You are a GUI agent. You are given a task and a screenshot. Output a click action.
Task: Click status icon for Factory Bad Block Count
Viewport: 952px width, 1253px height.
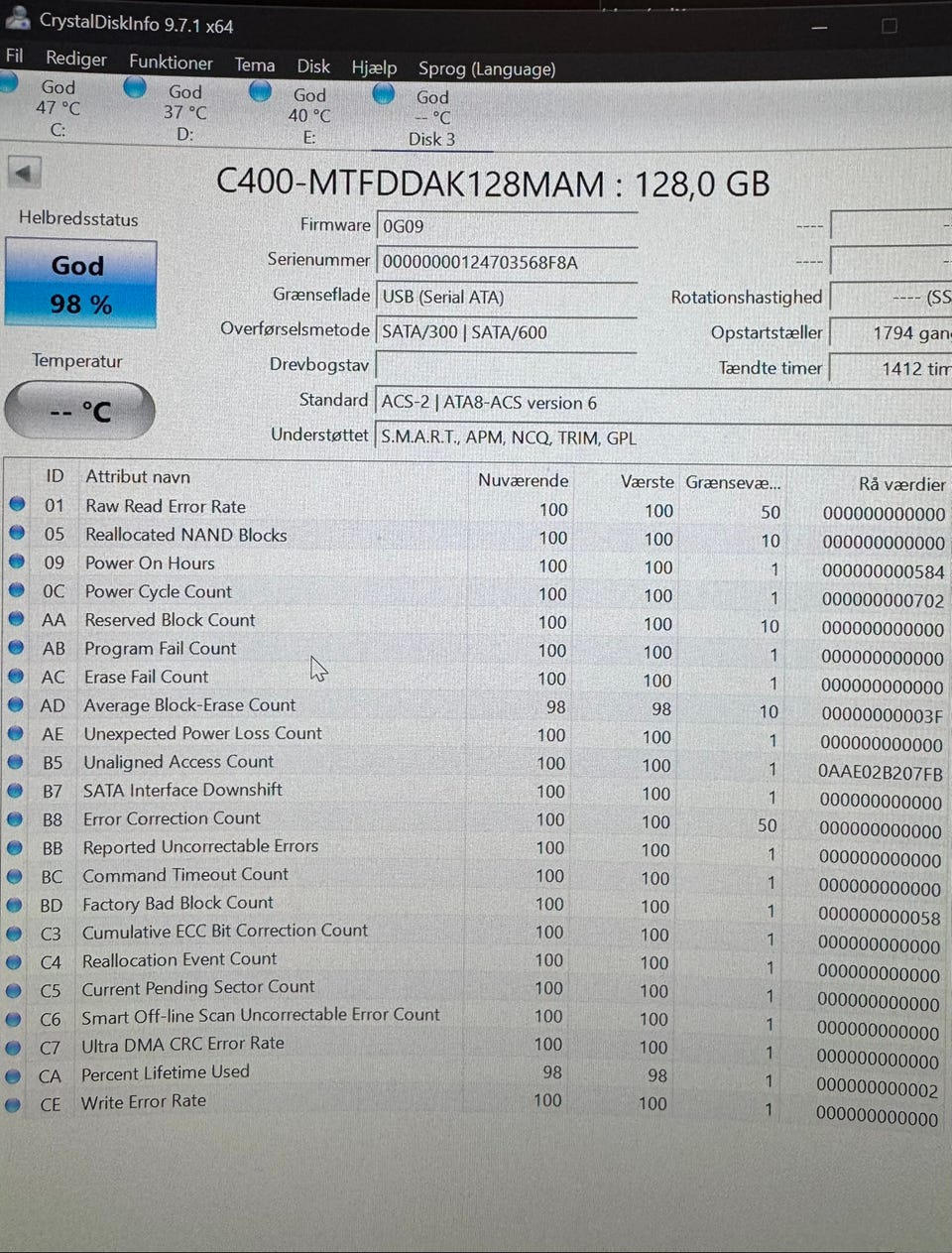tap(14, 905)
